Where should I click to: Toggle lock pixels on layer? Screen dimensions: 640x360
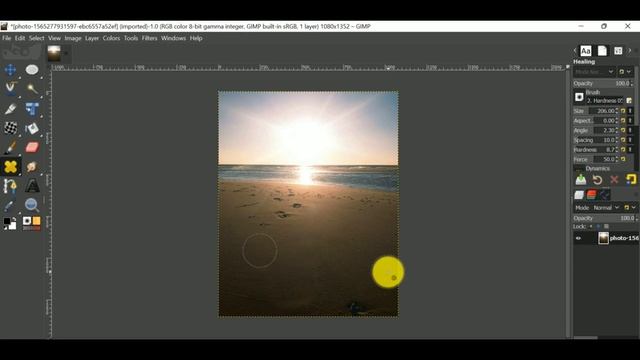tap(591, 227)
